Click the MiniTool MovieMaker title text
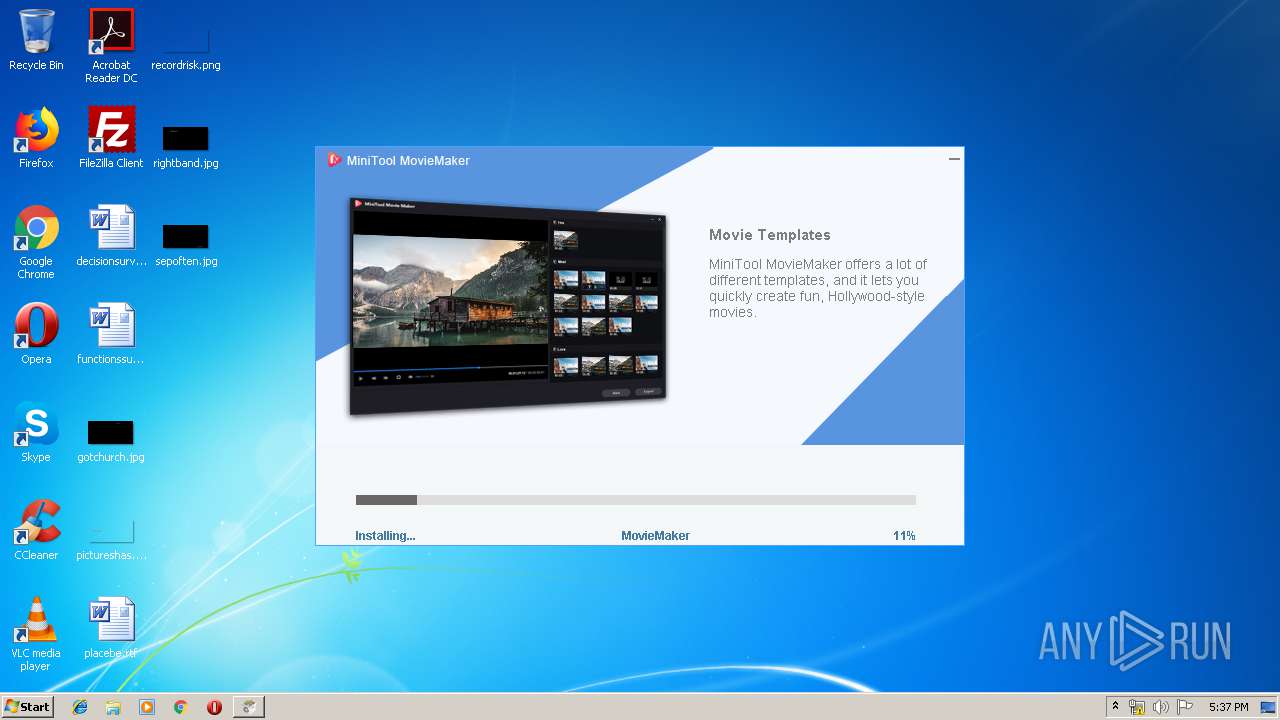Viewport: 1280px width, 720px height. (408, 160)
